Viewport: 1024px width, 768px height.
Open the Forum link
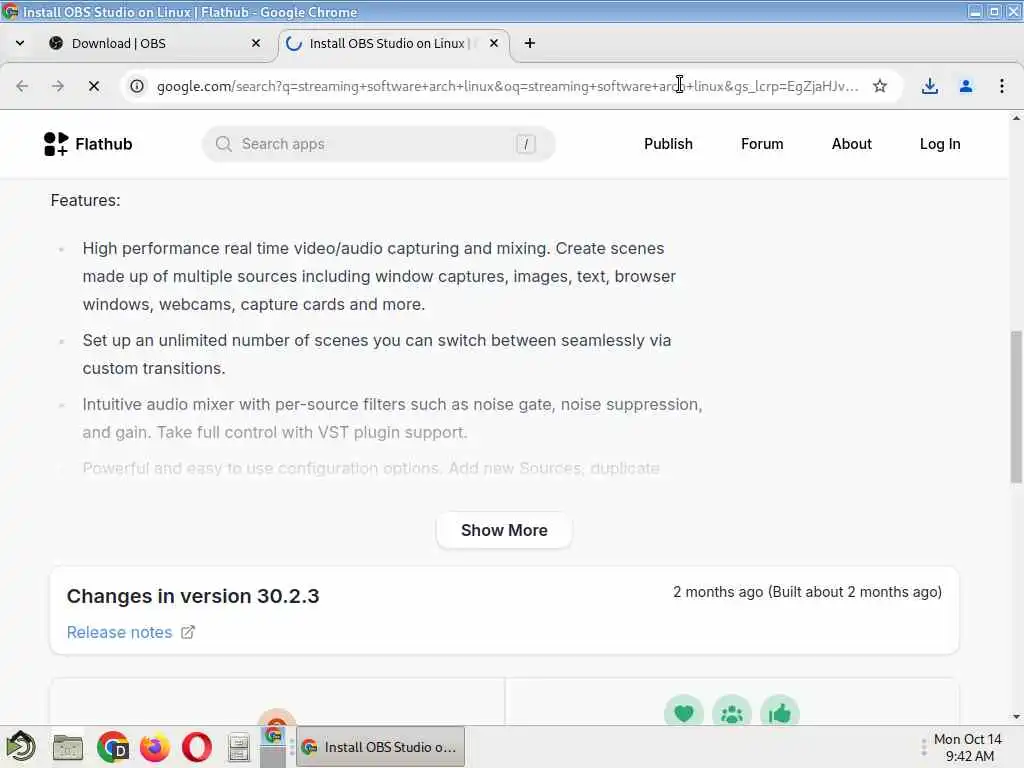point(762,144)
